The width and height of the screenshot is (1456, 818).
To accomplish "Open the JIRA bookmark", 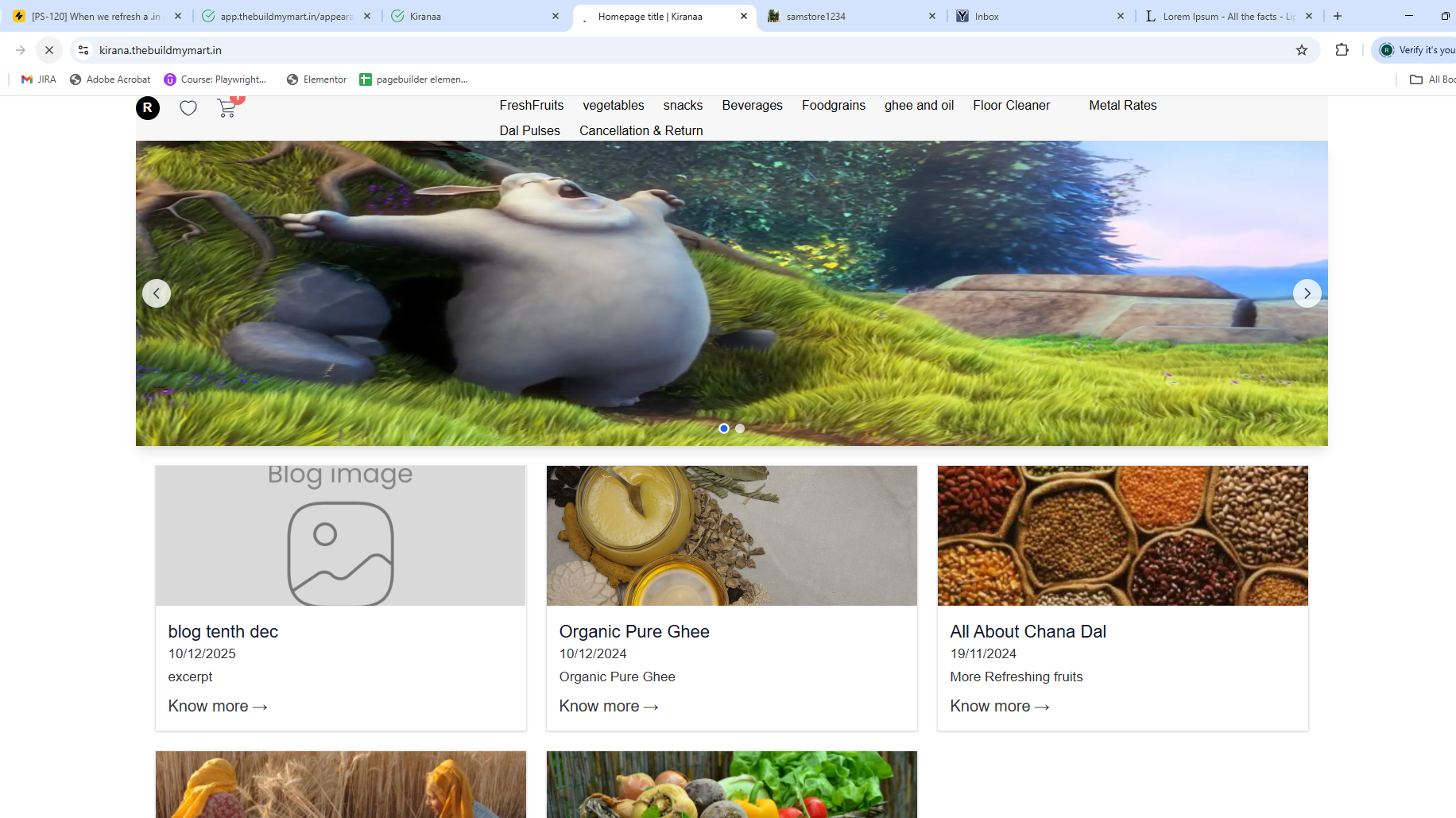I will pos(39,79).
